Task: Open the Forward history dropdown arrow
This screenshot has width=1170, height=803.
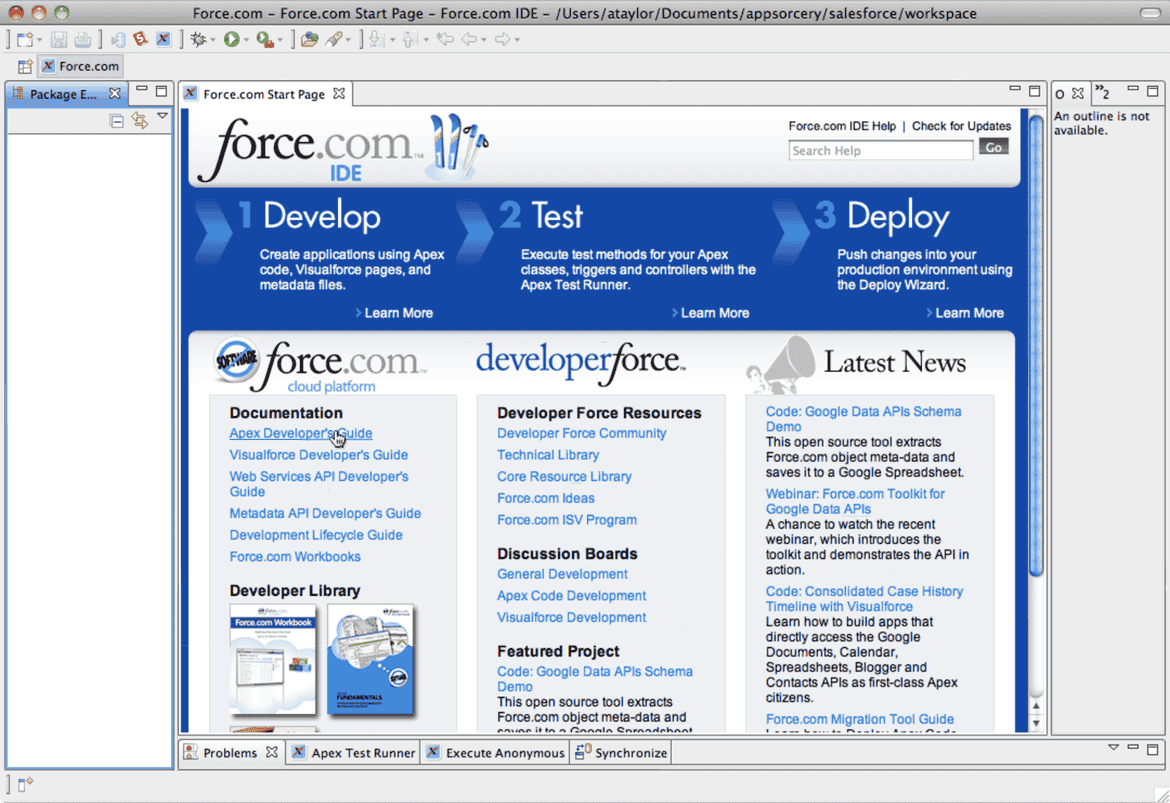Action: [517, 40]
